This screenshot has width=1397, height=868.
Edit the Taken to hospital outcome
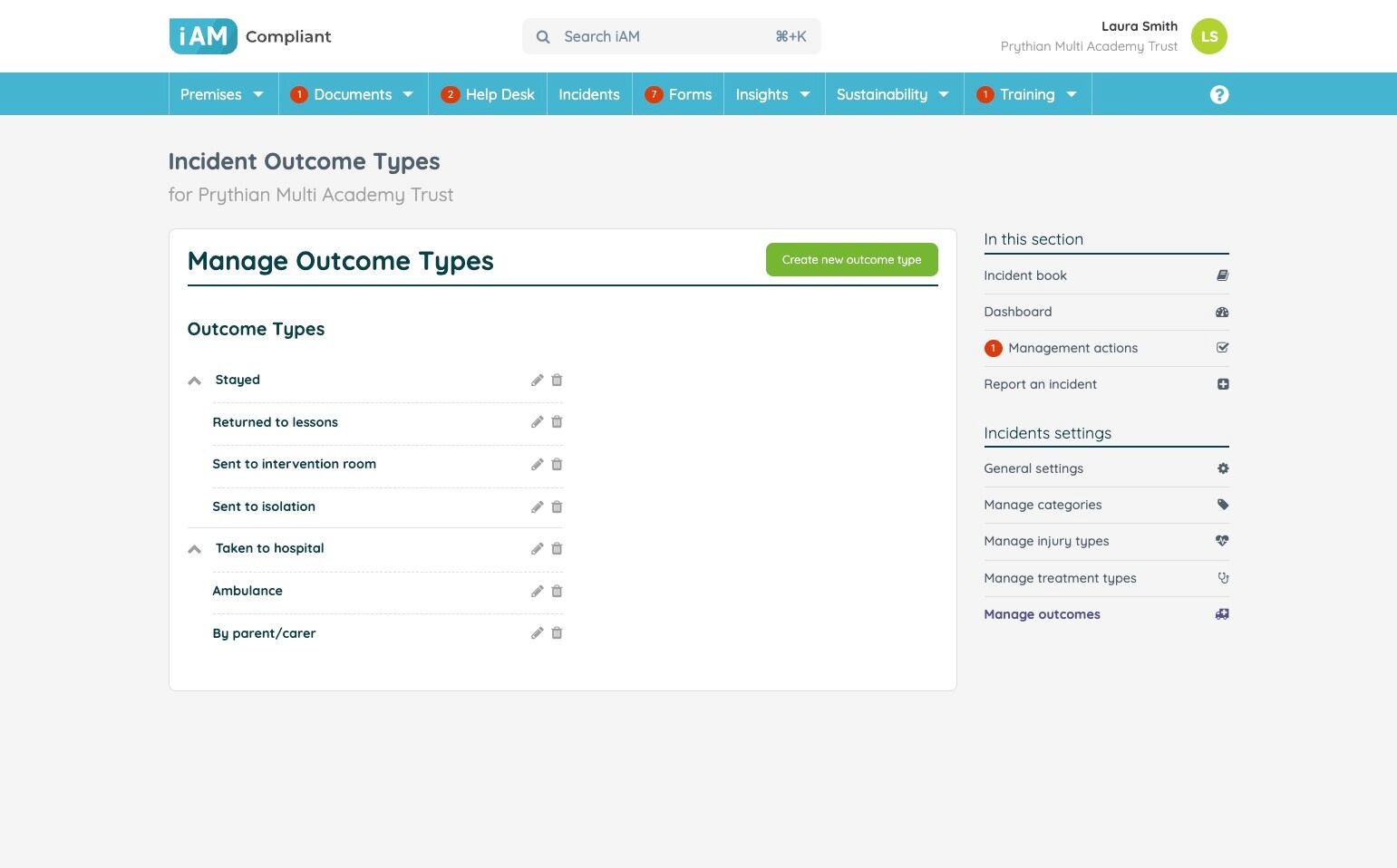pos(538,549)
